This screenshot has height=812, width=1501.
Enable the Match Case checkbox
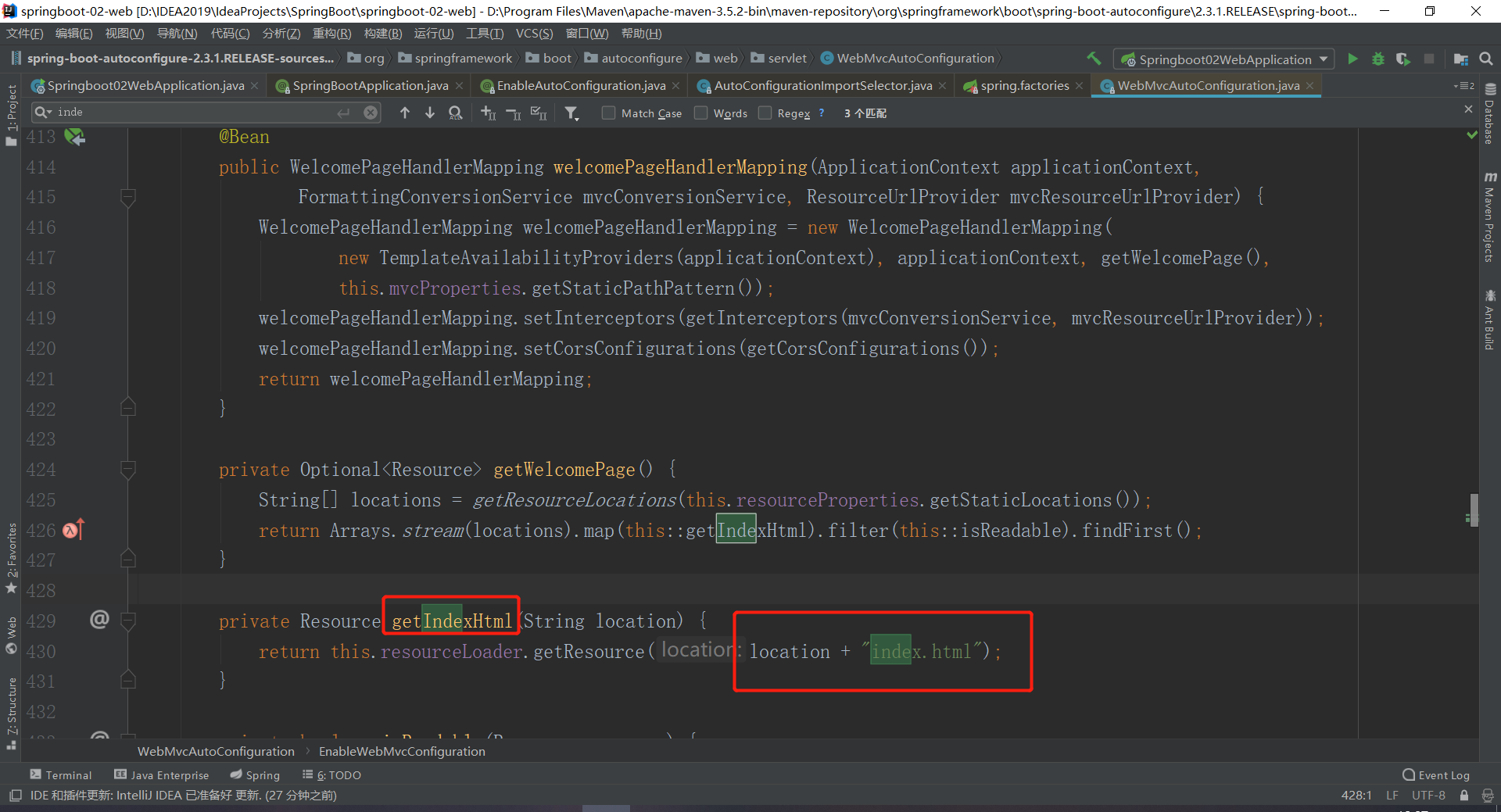coord(608,113)
